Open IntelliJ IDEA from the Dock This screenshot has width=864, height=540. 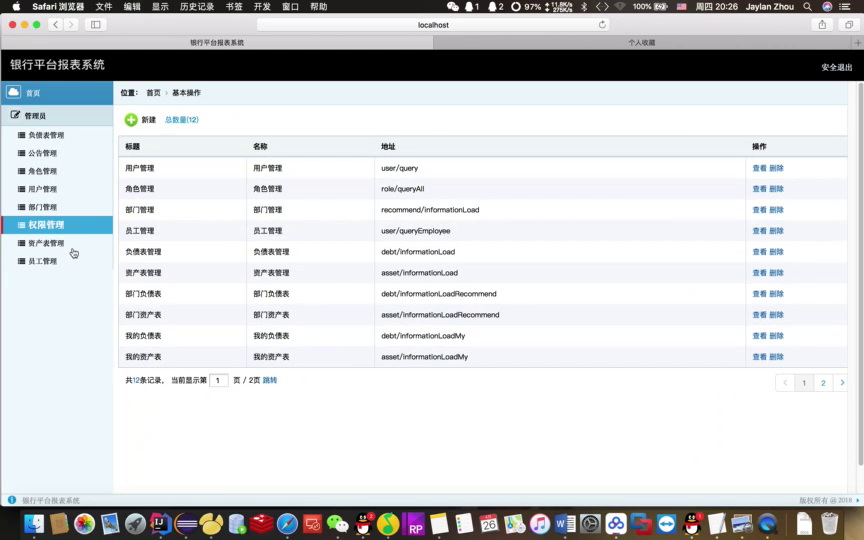(x=161, y=523)
